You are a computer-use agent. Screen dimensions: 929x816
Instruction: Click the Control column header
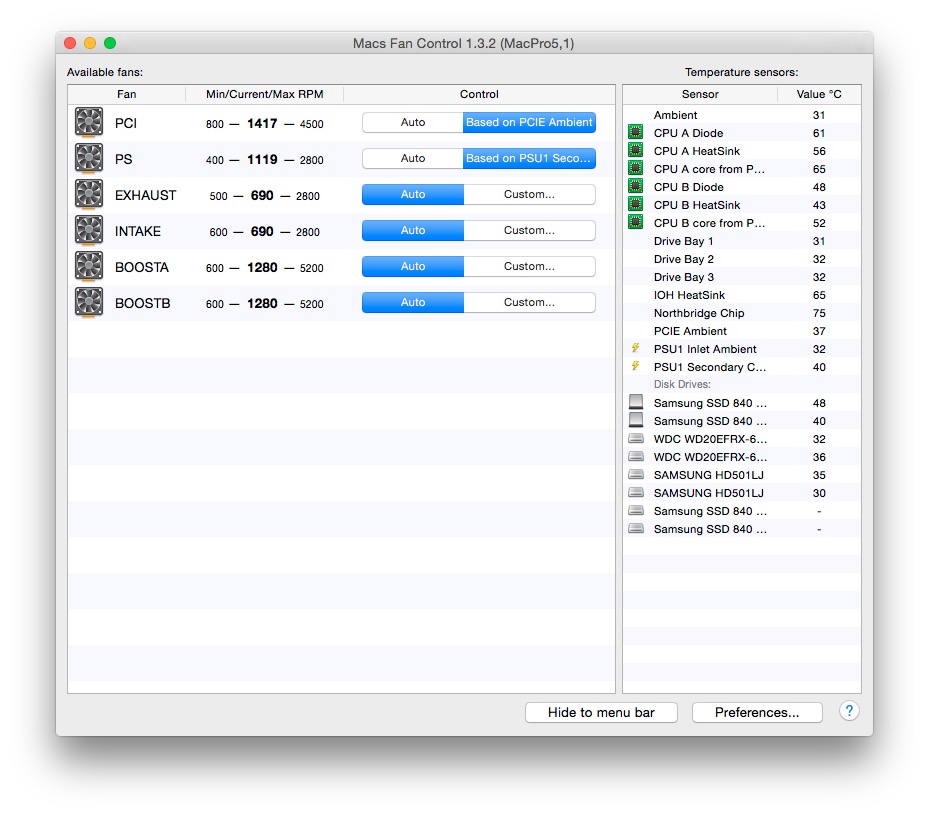tap(479, 94)
